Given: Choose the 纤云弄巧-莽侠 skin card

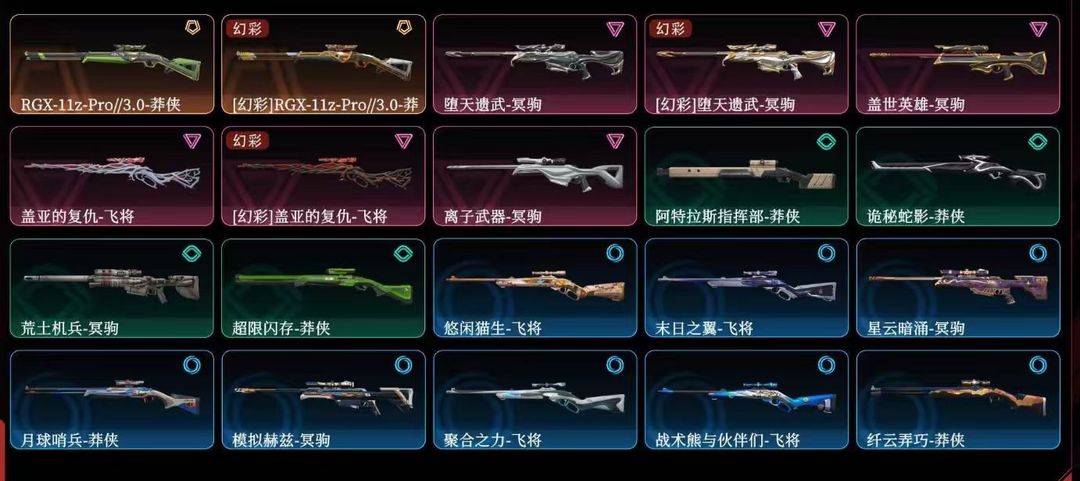Looking at the screenshot, I should (x=957, y=400).
